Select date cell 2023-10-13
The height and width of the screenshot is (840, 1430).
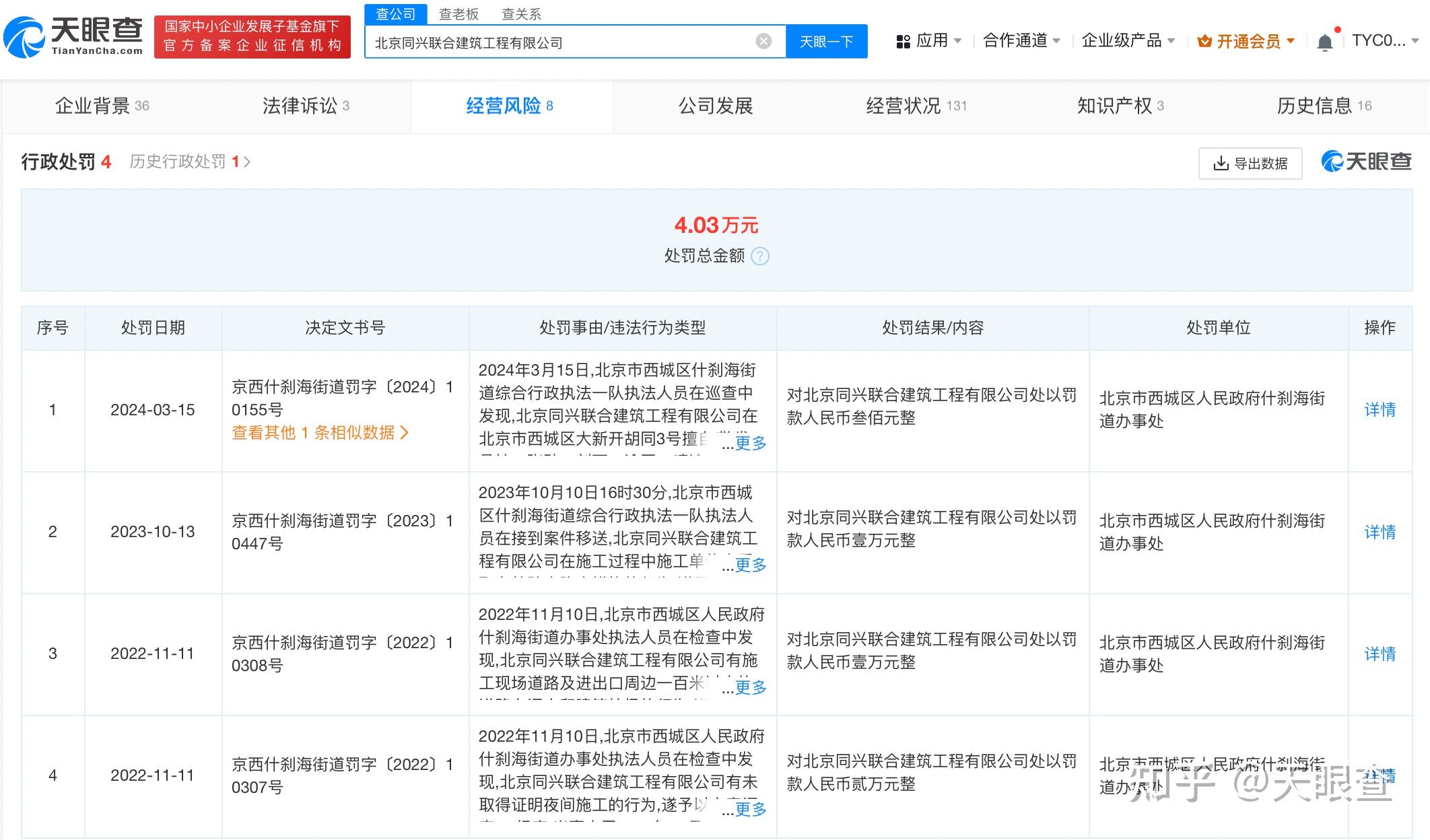[153, 532]
